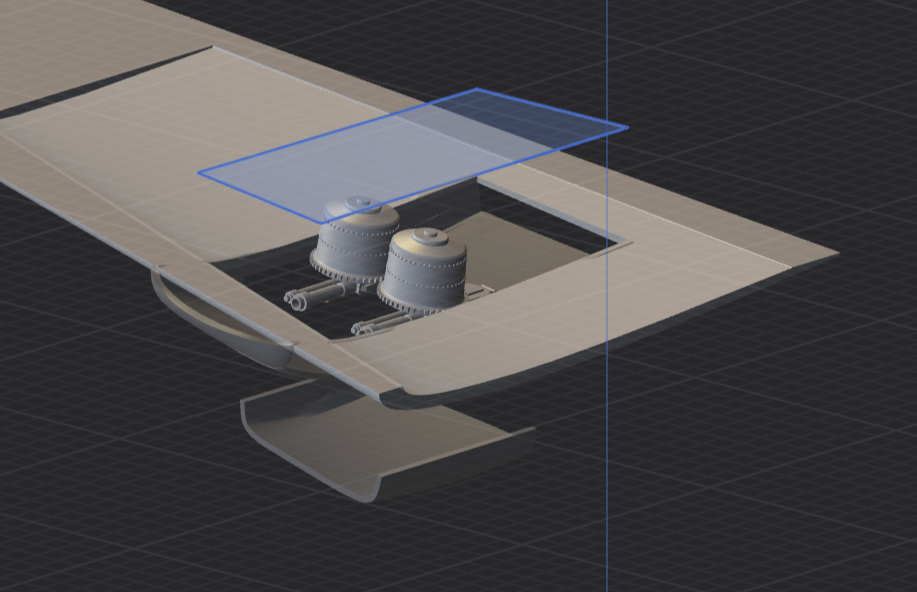Click the top cap of the front turret
917x592 pixels.
point(428,238)
